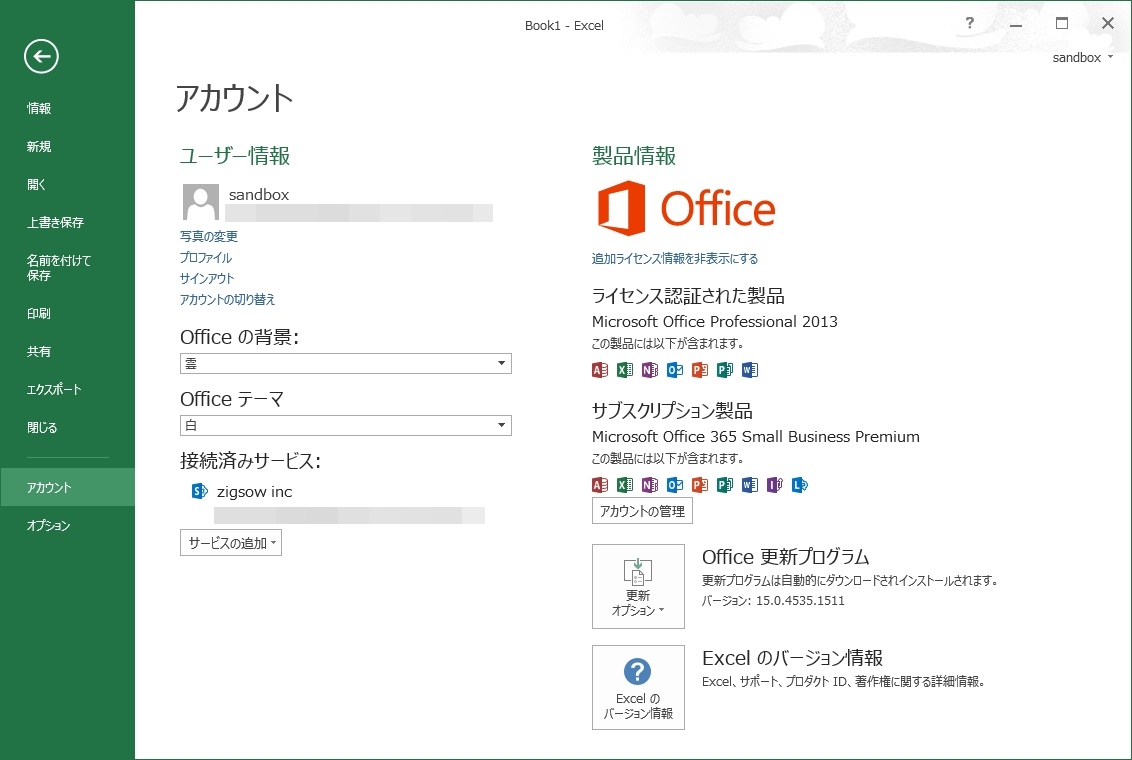
Task: Click 追加ライセンス情報を非表示にする link
Action: click(x=675, y=258)
